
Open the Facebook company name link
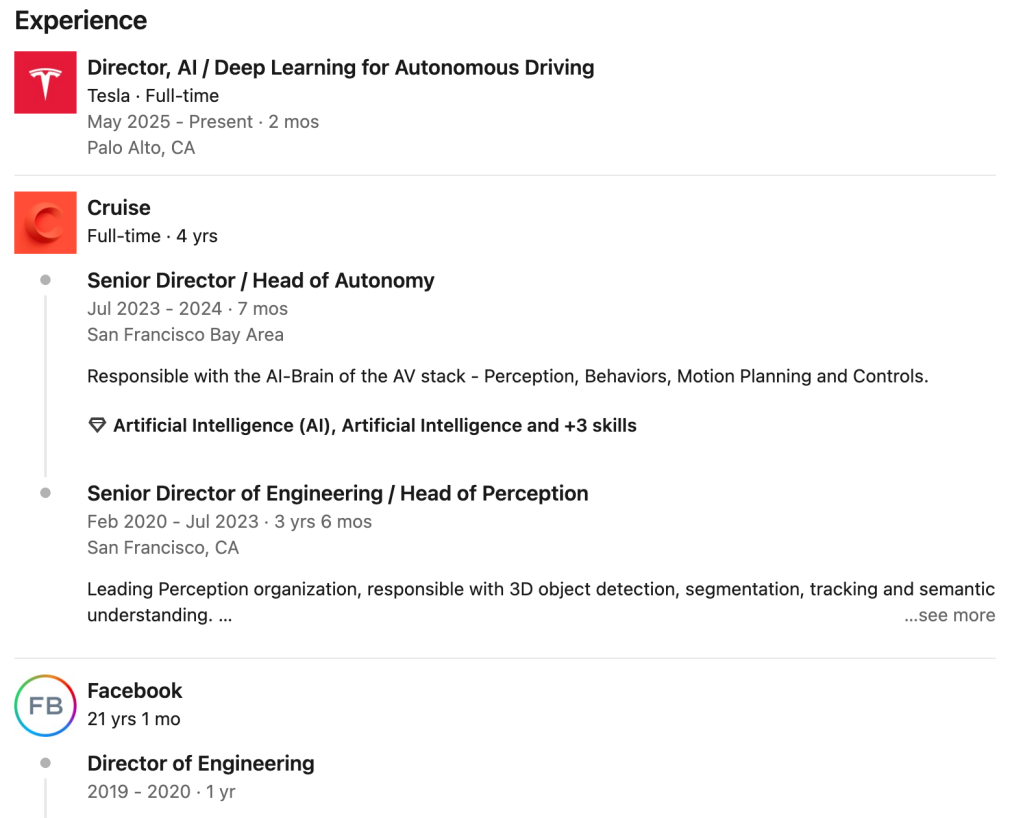pos(135,691)
